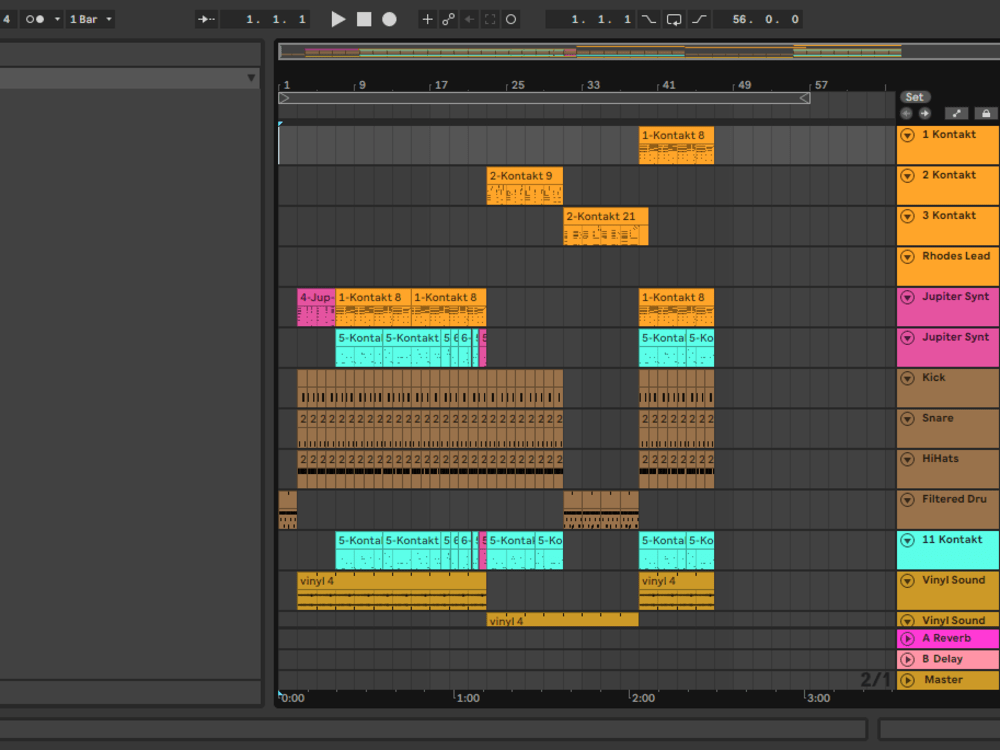Viewport: 1000px width, 750px height.
Task: Start playback with the Play button
Action: [338, 19]
